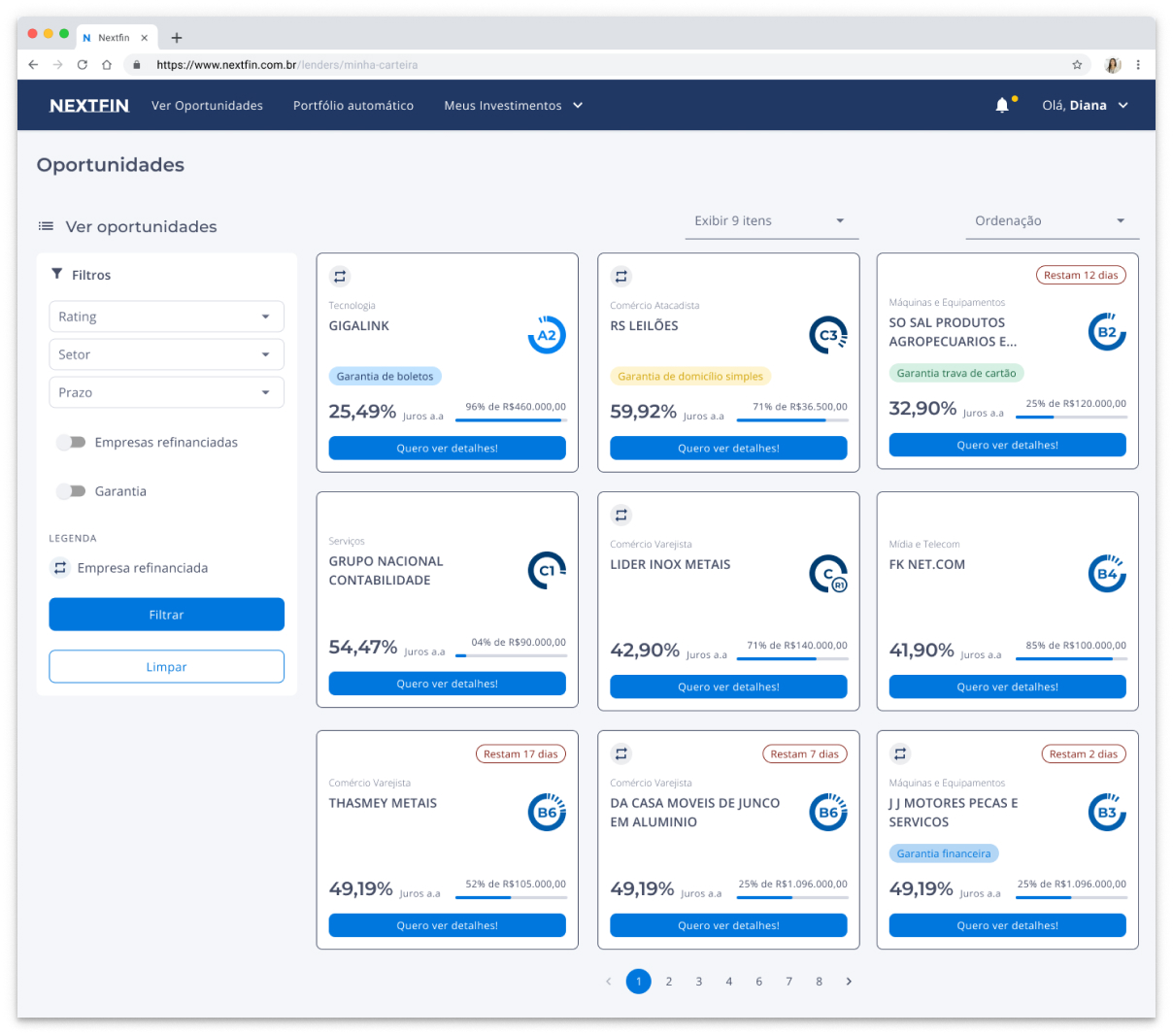Click the B4 rating badge on FK NET.COM
This screenshot has height=1036, width=1173.
[x=1107, y=574]
